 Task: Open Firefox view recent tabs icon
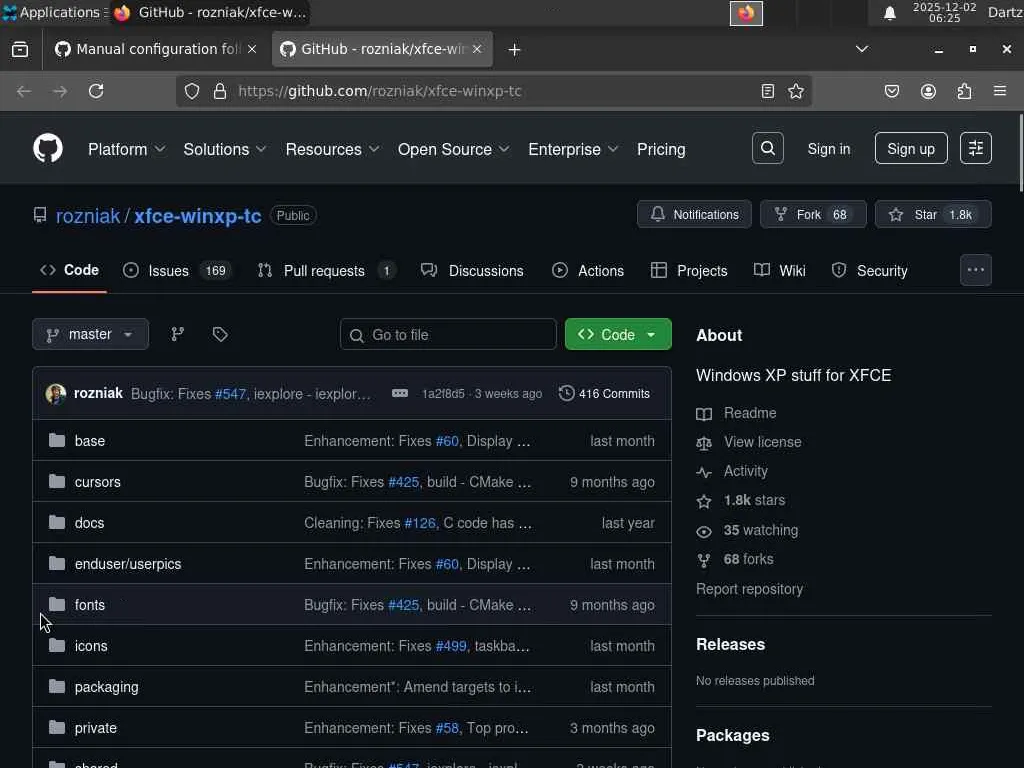[20, 50]
